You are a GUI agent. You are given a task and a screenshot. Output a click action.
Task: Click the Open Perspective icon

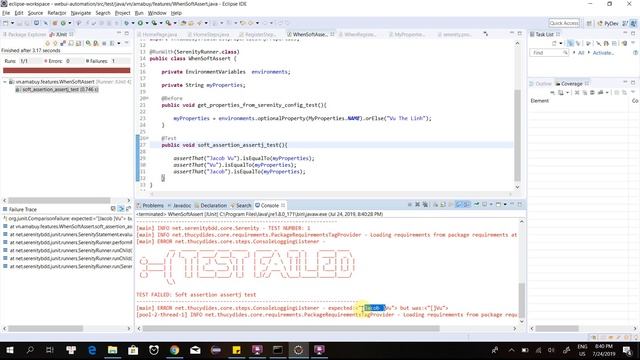(589, 23)
